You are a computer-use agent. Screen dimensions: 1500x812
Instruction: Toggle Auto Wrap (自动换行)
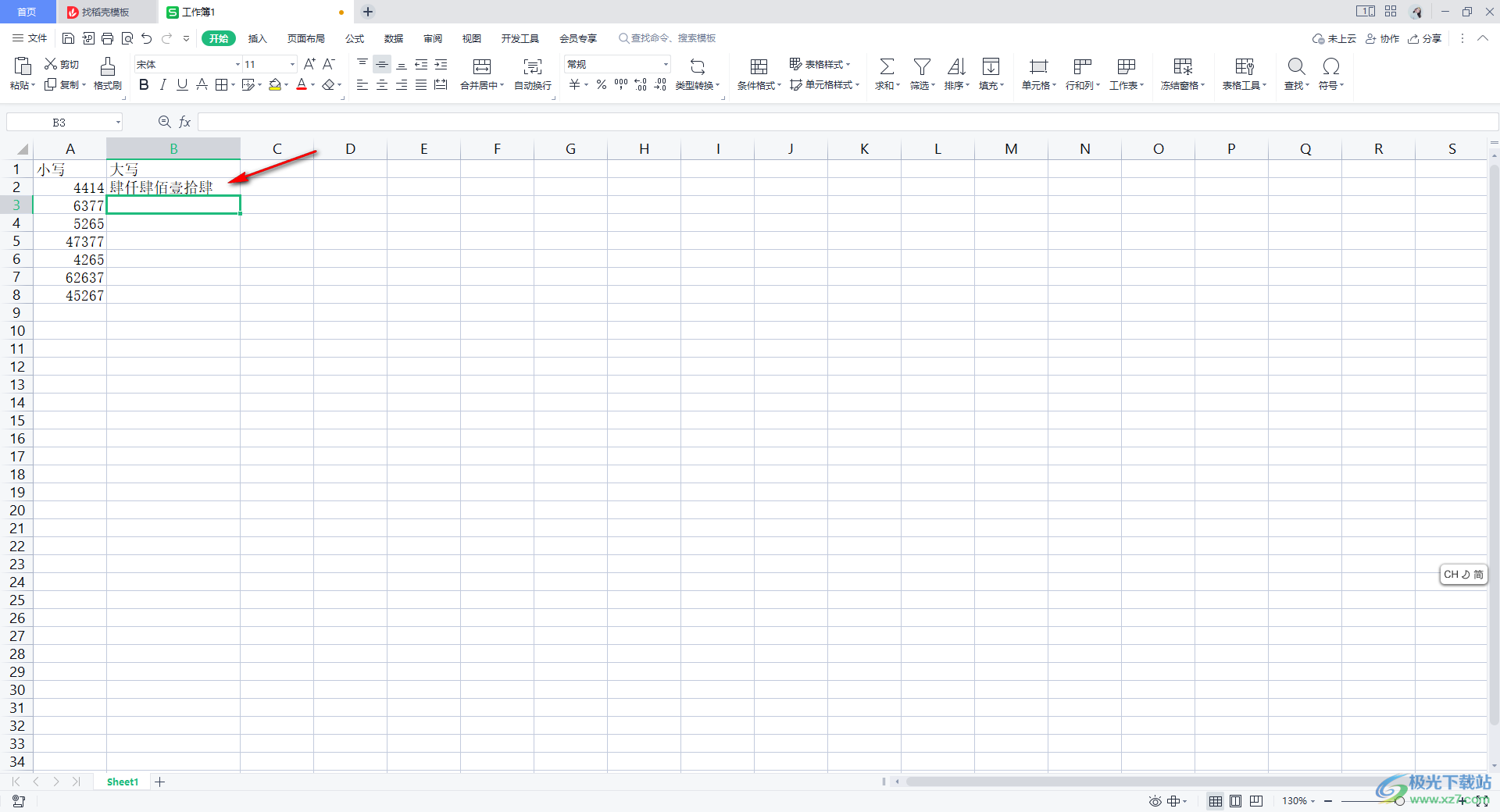coord(533,73)
